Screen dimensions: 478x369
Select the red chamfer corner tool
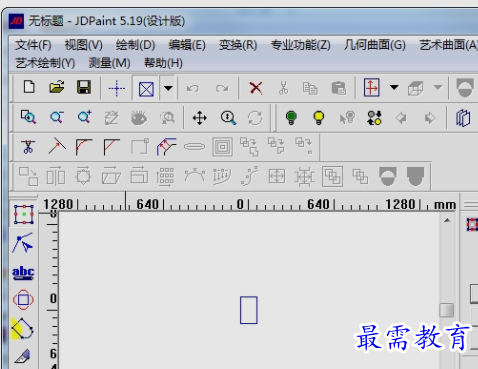(x=111, y=147)
